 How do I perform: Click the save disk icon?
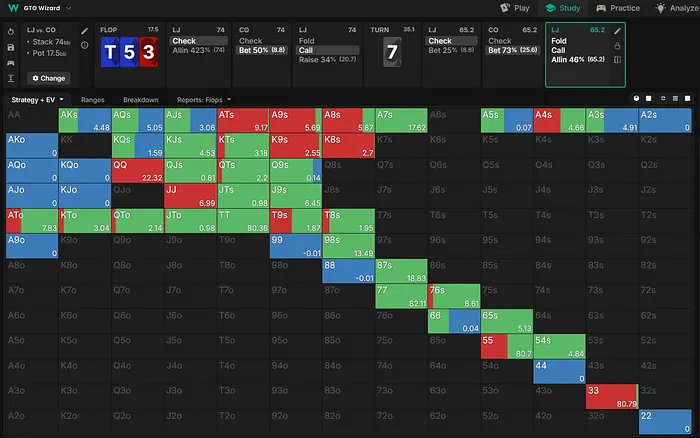(x=10, y=47)
